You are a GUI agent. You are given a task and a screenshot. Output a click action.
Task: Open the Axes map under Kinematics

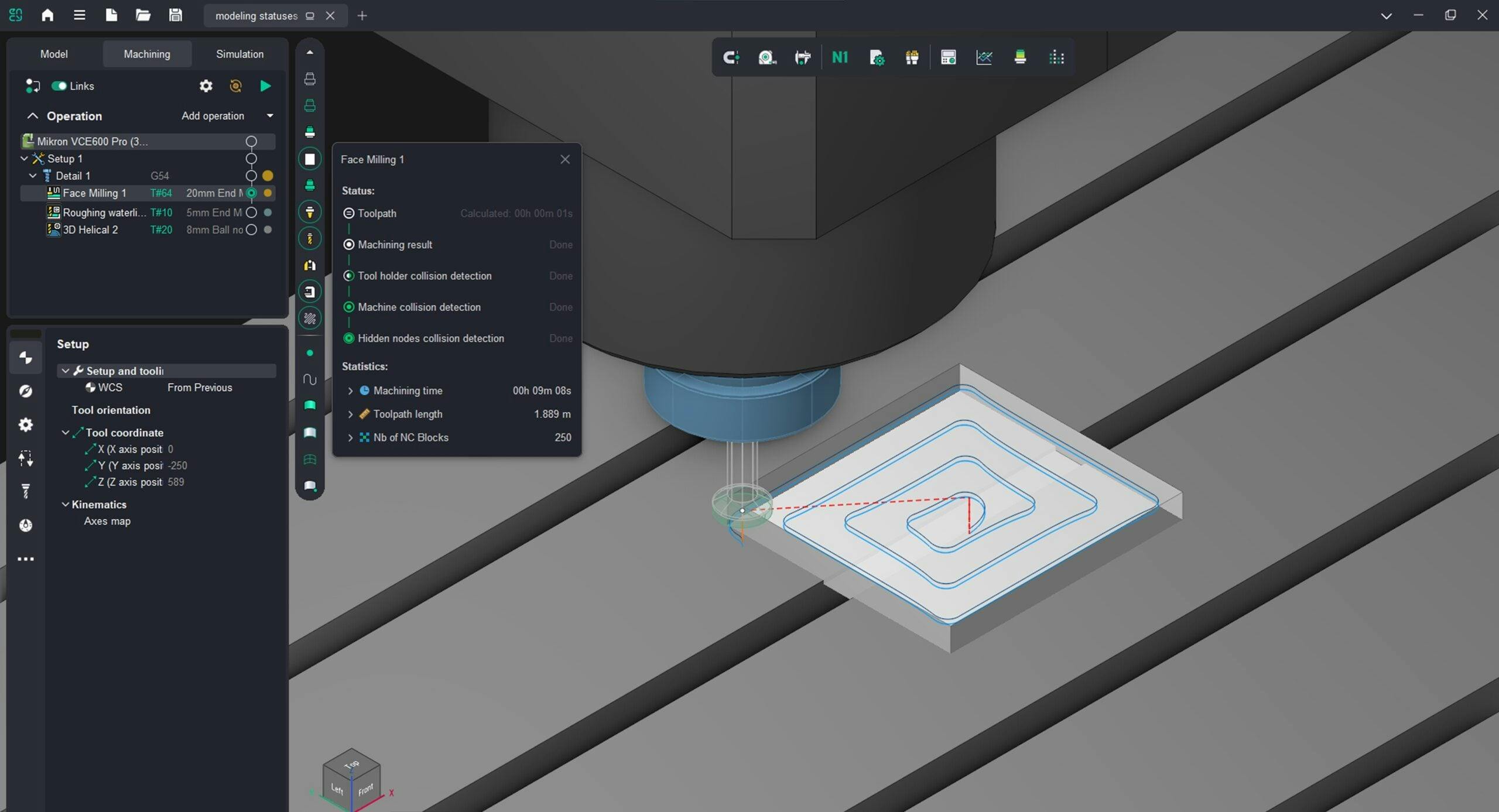(107, 521)
